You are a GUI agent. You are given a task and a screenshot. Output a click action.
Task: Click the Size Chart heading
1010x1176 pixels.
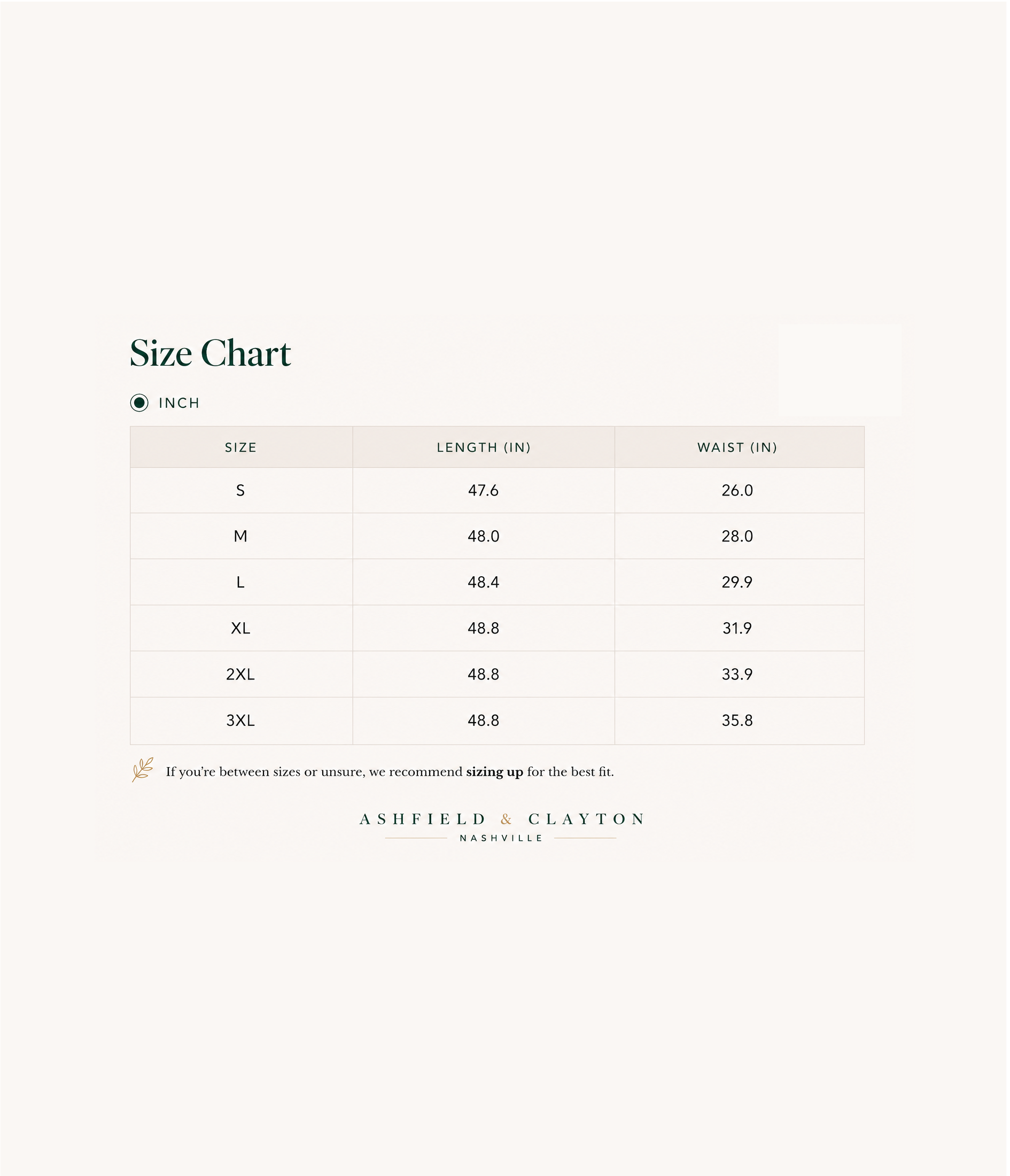click(x=211, y=353)
